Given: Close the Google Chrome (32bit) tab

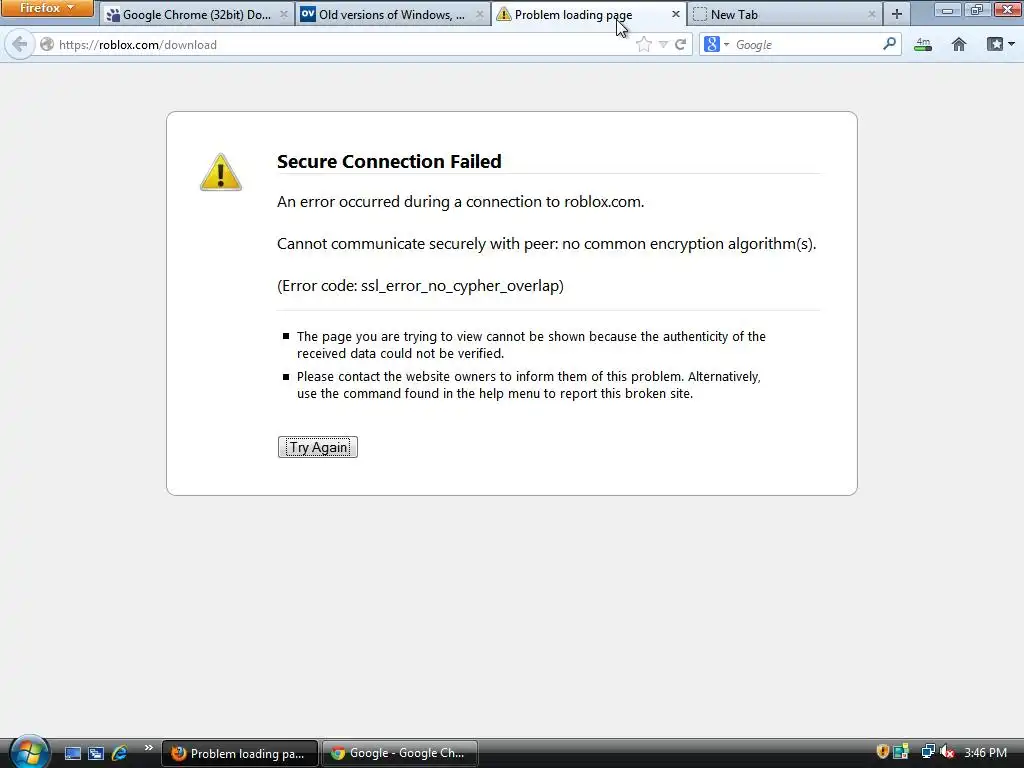Looking at the screenshot, I should [x=283, y=14].
